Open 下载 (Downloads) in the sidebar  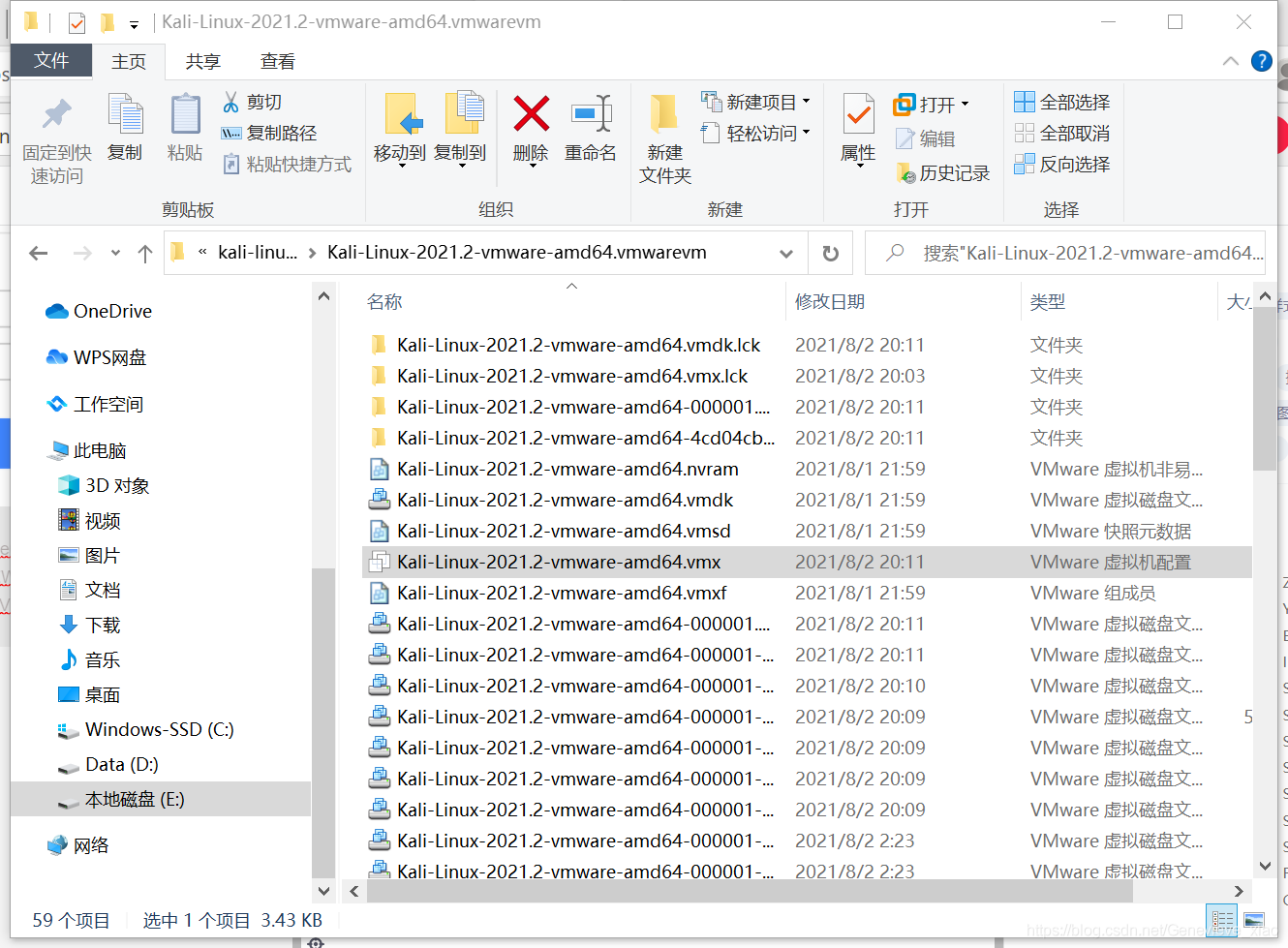90,625
